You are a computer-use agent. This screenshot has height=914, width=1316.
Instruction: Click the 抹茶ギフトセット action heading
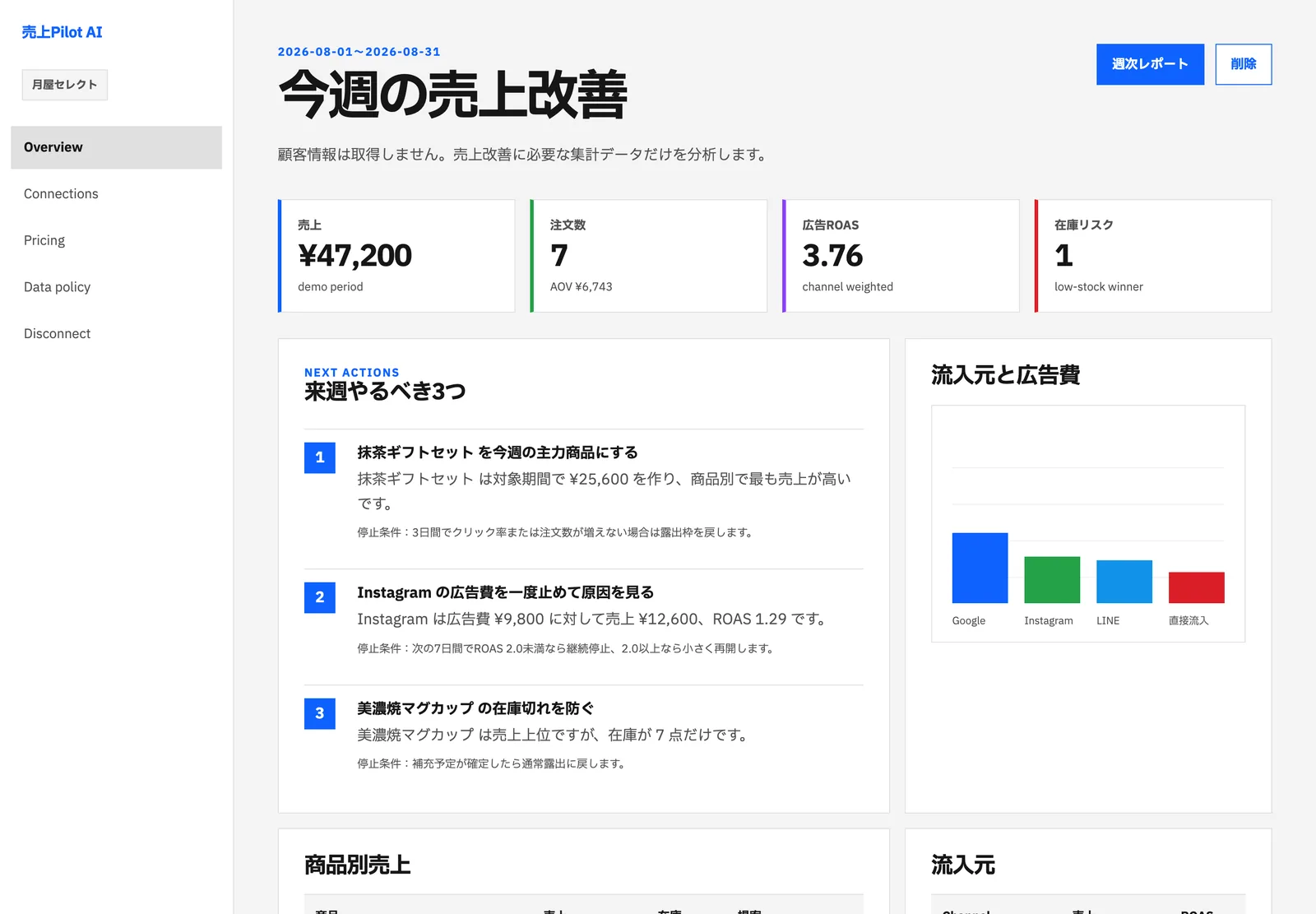(x=498, y=452)
